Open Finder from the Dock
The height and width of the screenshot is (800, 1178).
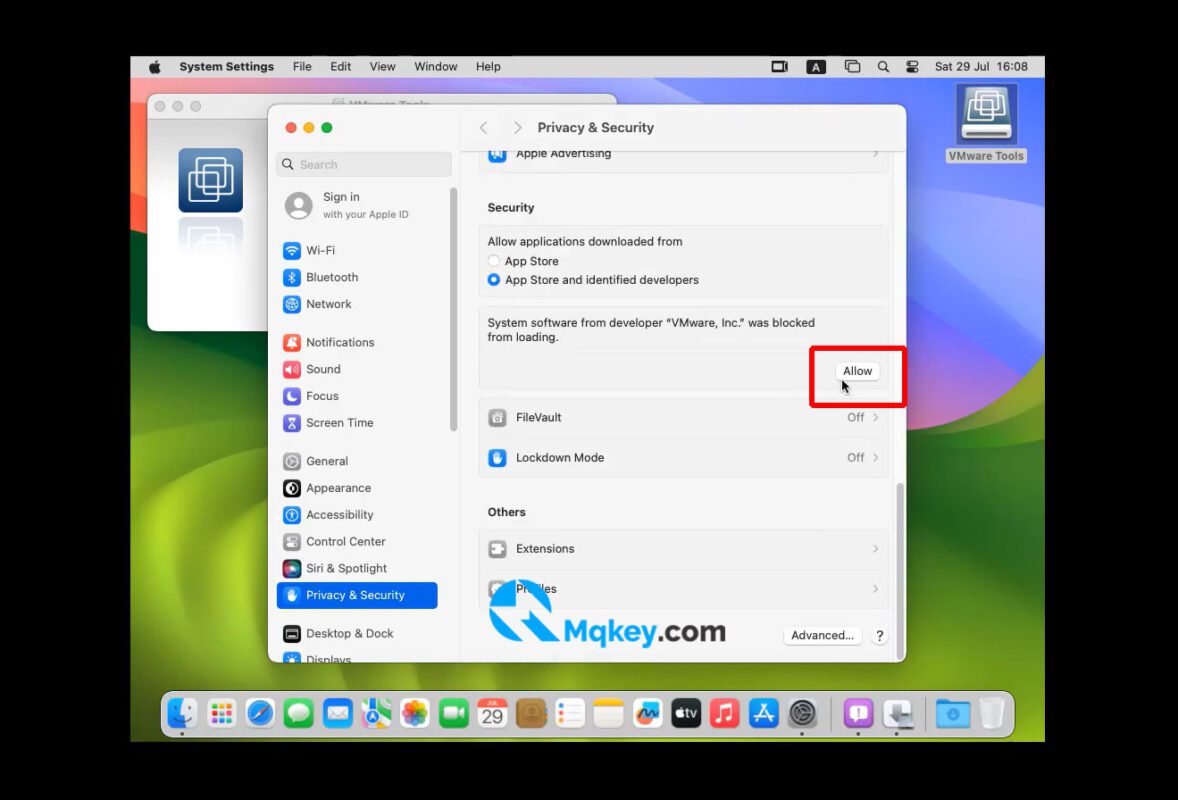183,713
